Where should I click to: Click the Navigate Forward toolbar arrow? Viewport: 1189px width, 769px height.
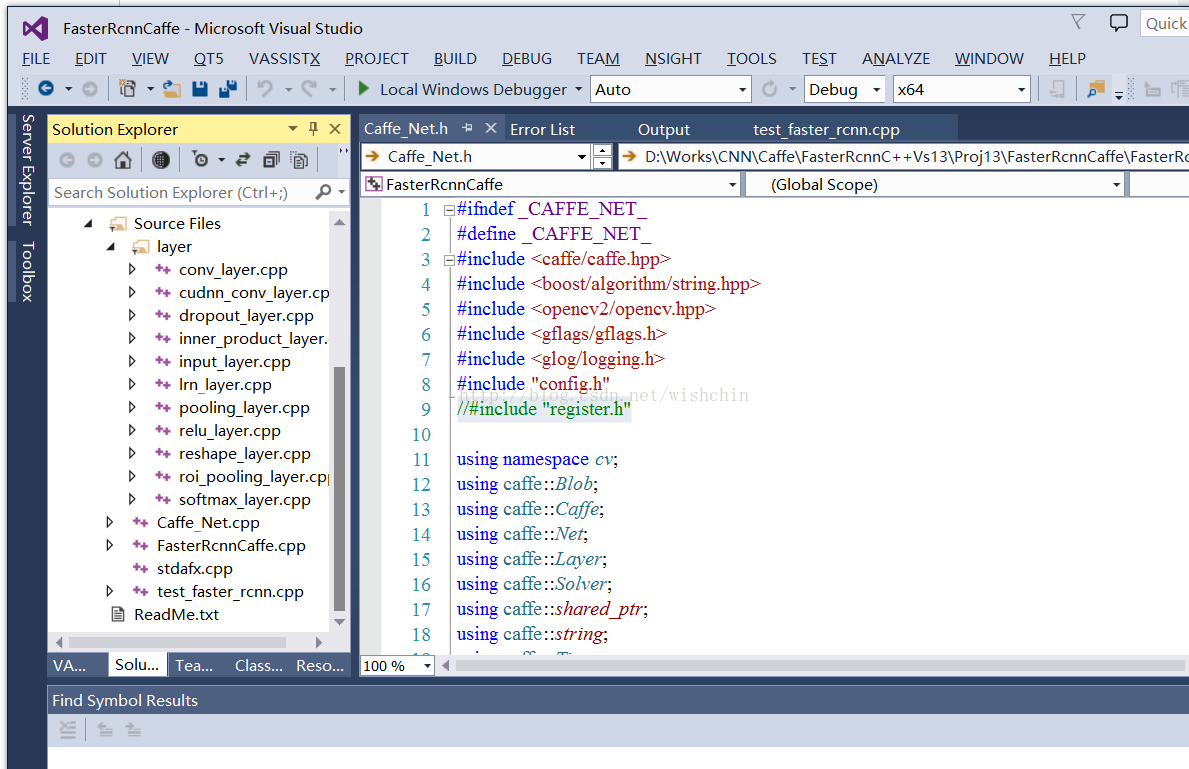(89, 89)
